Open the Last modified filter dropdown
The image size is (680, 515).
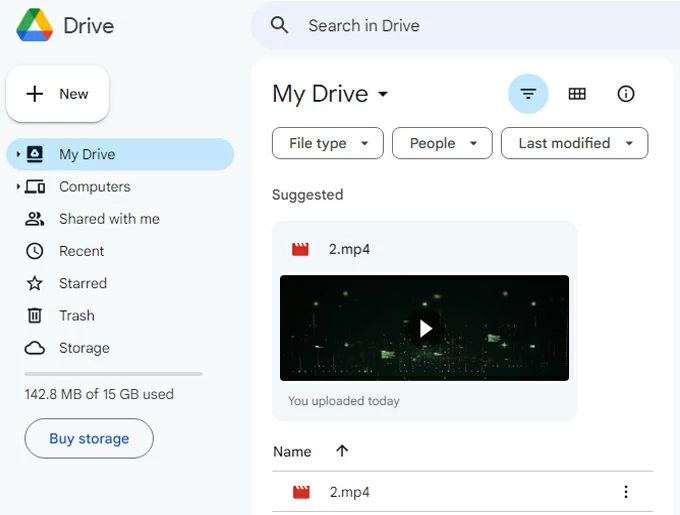click(574, 143)
